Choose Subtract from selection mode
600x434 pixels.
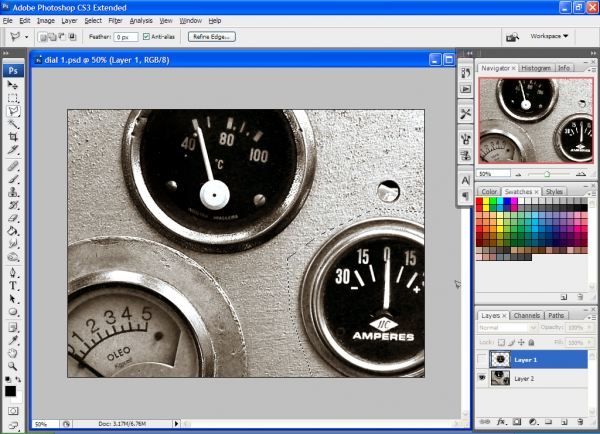(62, 37)
